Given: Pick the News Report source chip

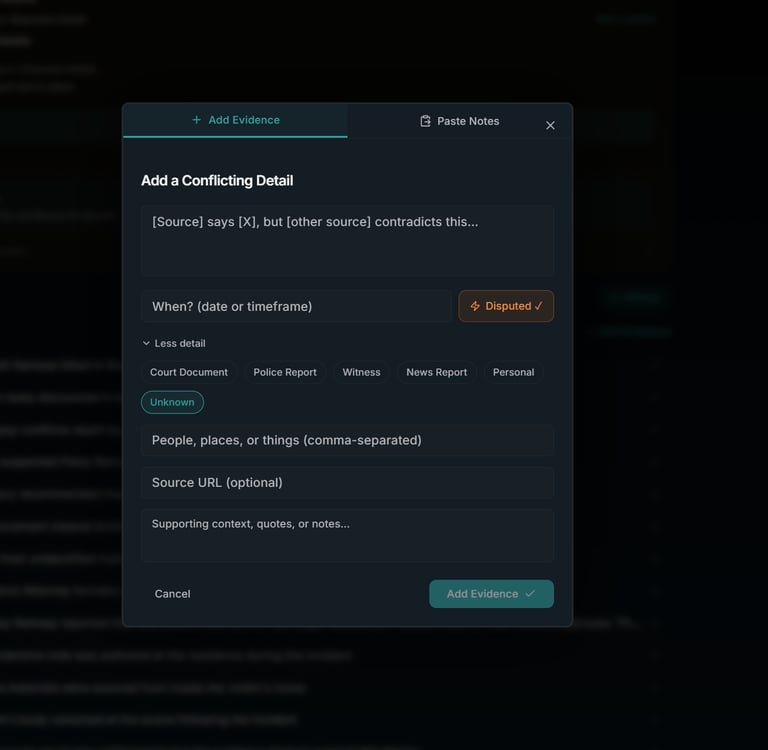Looking at the screenshot, I should tap(436, 372).
